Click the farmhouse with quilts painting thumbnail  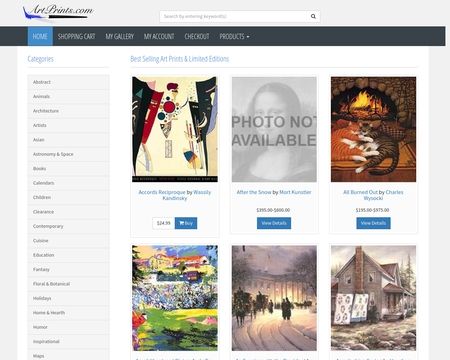point(373,298)
